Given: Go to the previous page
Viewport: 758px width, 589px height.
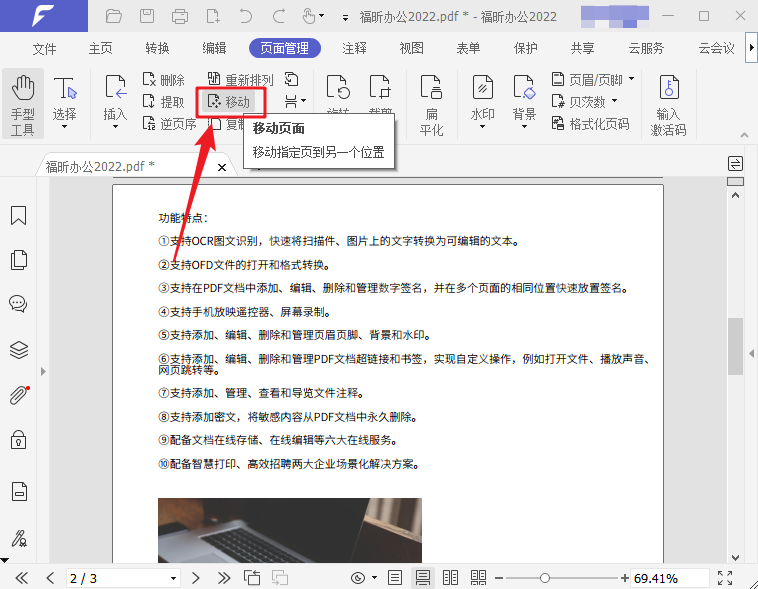Looking at the screenshot, I should pos(50,578).
